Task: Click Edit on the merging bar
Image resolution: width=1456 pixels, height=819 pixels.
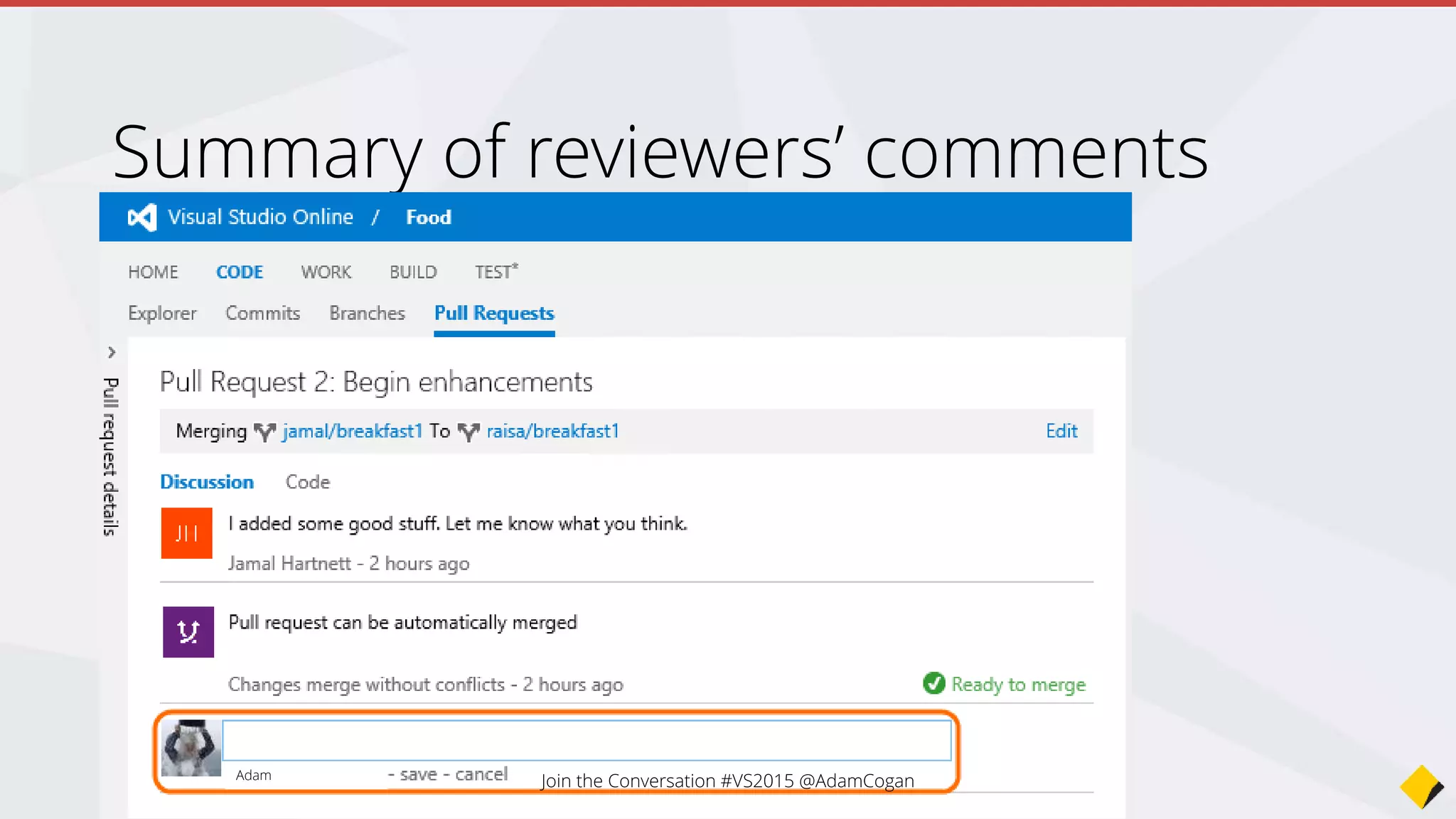Action: pos(1061,431)
